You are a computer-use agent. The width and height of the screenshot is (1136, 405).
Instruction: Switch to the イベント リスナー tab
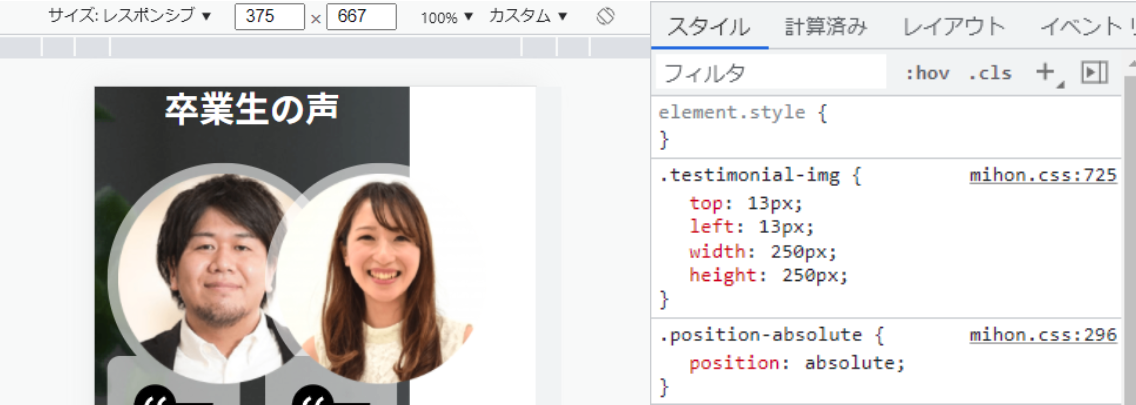[x=1087, y=28]
